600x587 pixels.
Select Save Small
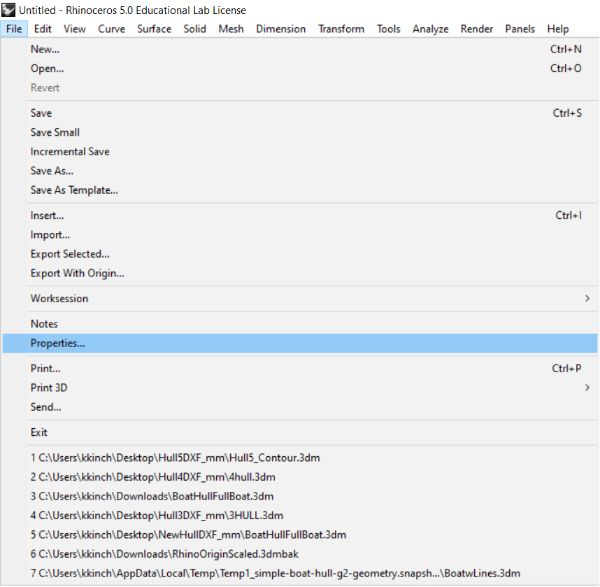point(300,132)
